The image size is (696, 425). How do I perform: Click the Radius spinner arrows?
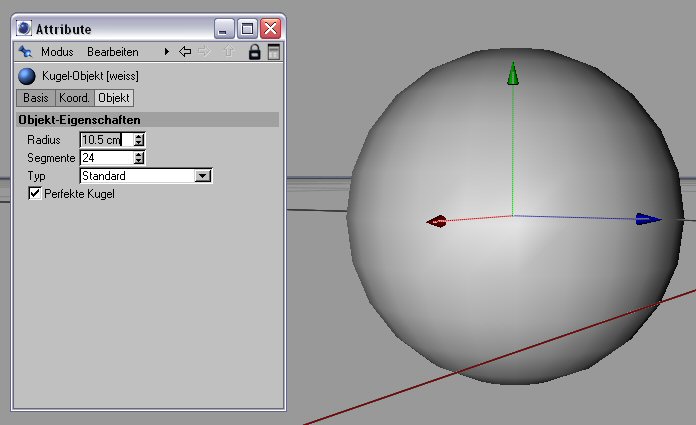coord(139,140)
